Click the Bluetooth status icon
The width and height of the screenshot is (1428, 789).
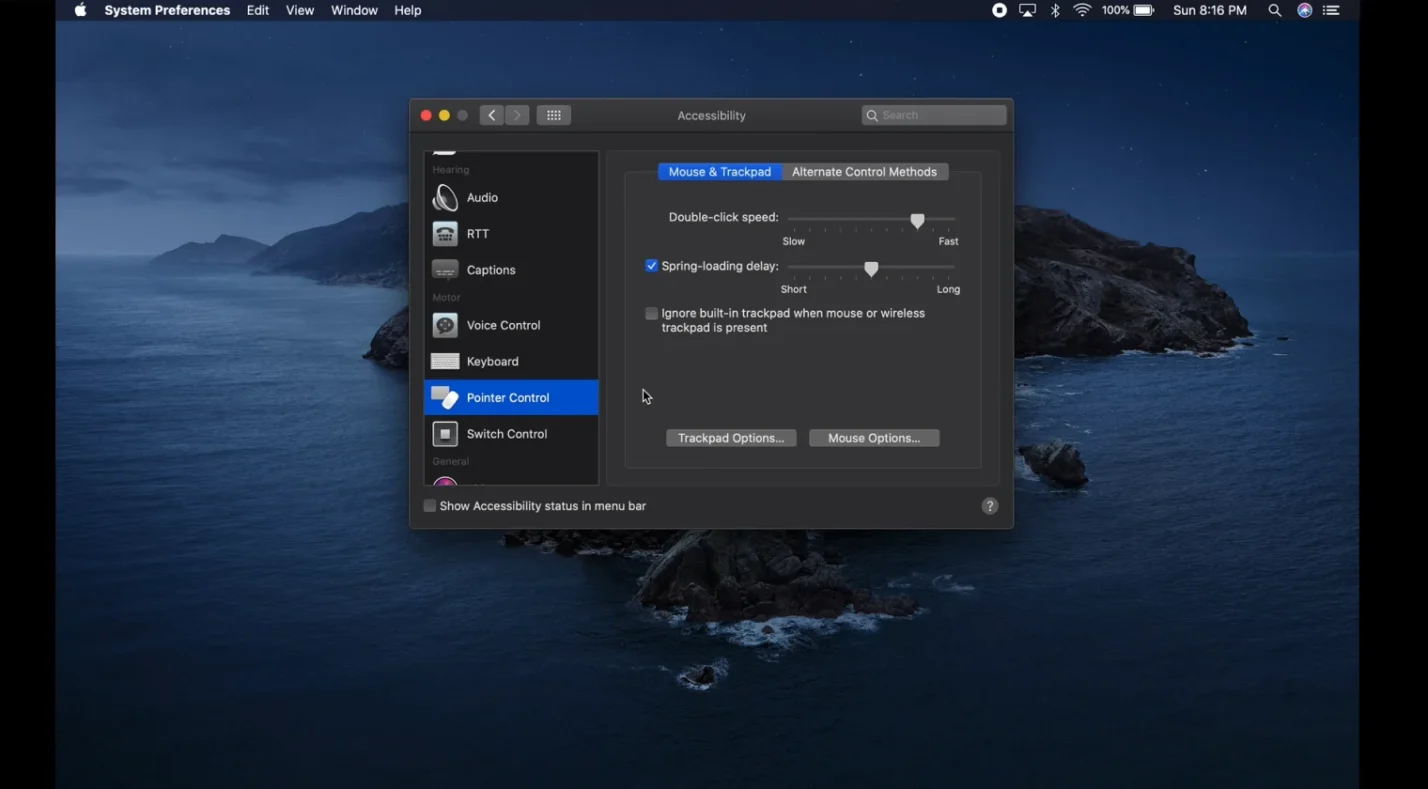[x=1054, y=10]
